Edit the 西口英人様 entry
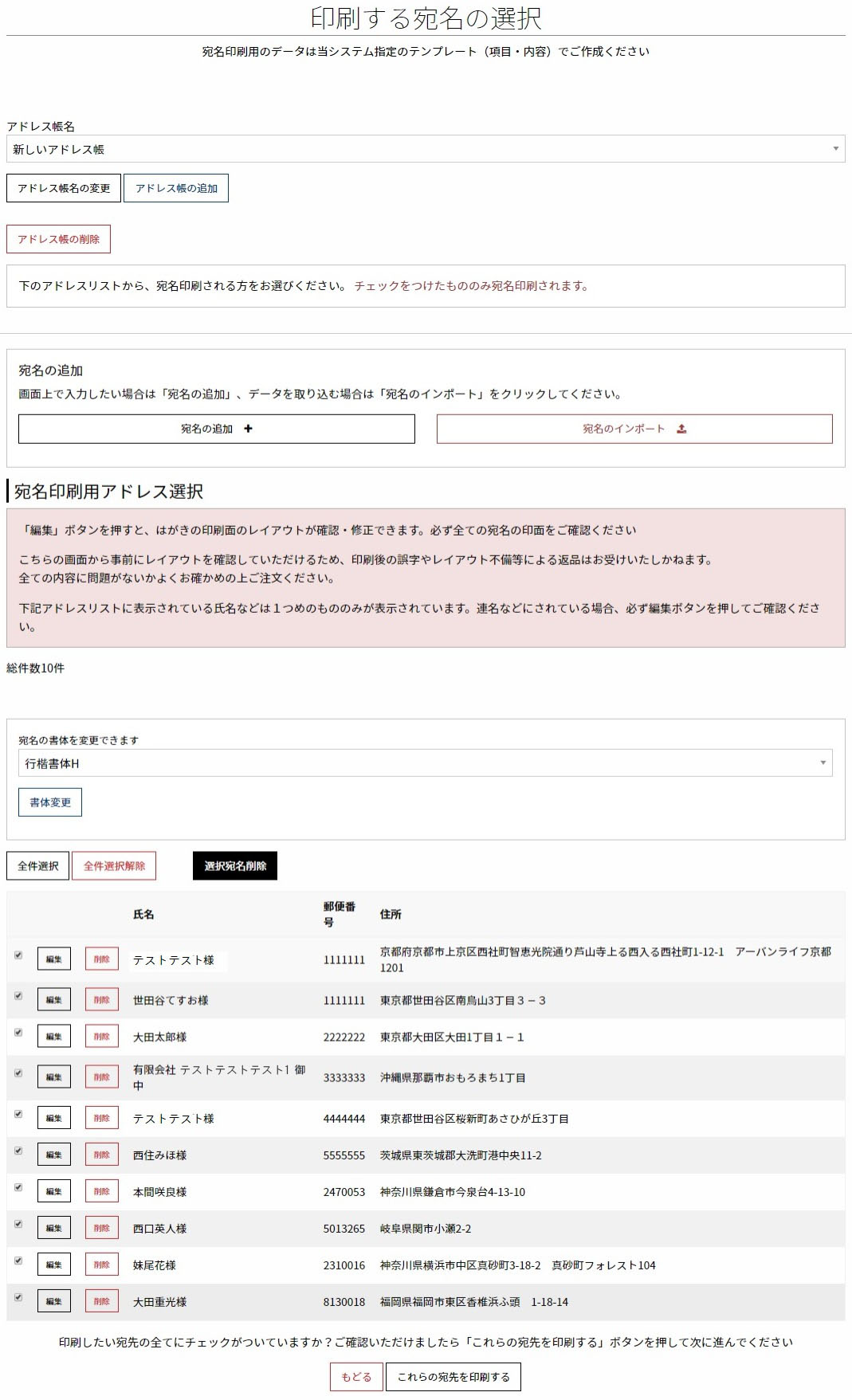The width and height of the screenshot is (852, 1400). click(x=54, y=1228)
